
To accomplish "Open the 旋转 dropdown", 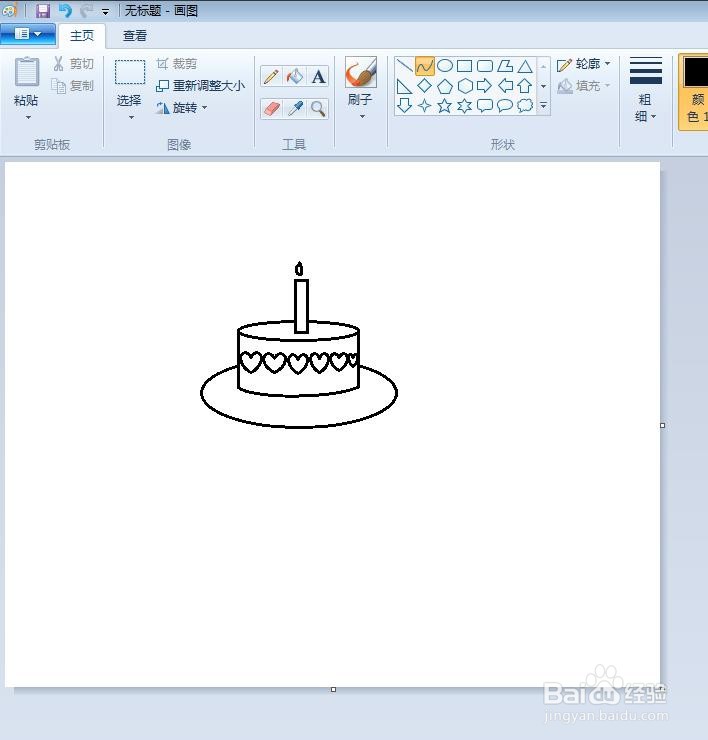I will 182,108.
